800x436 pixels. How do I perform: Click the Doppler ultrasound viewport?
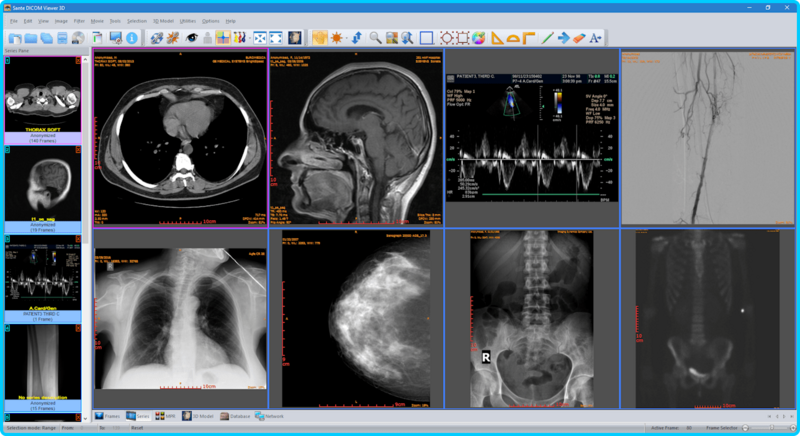click(x=532, y=138)
